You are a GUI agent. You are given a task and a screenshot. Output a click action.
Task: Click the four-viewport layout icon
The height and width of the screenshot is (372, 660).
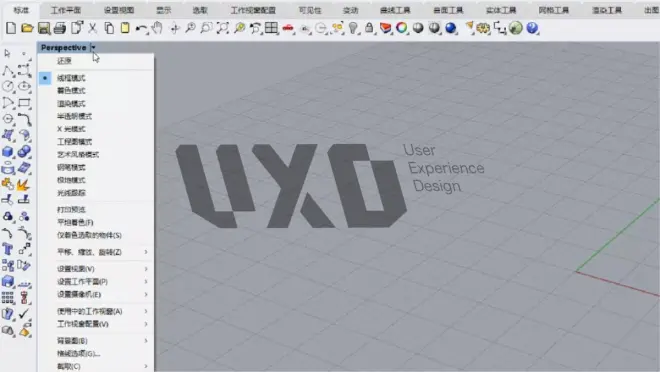[x=271, y=28]
